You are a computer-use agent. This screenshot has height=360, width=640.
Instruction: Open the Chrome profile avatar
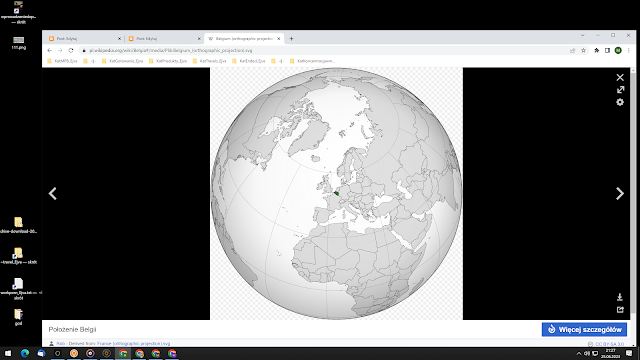[618, 50]
